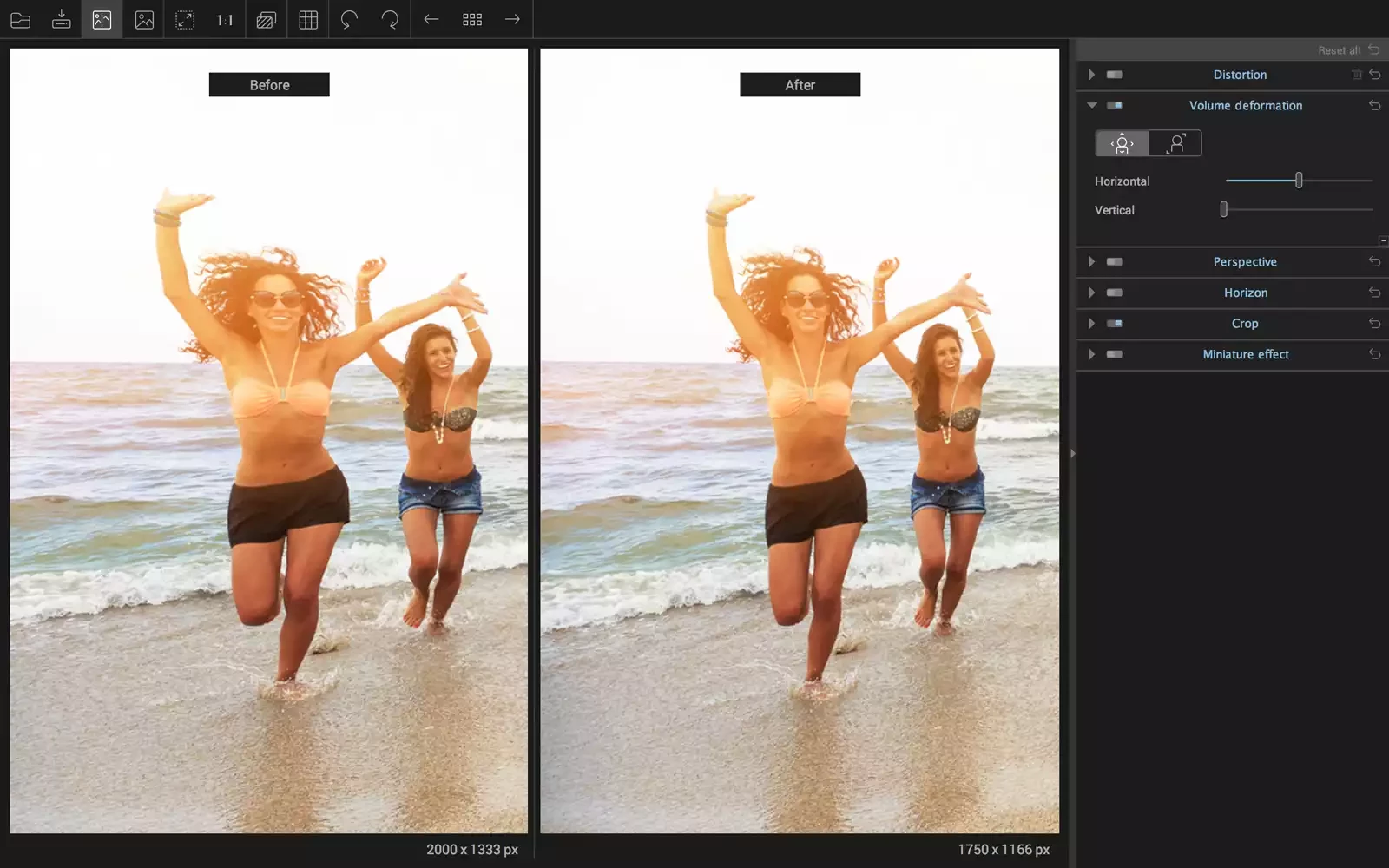Go to the next image arrow
This screenshot has width=1389, height=868.
coord(512,19)
